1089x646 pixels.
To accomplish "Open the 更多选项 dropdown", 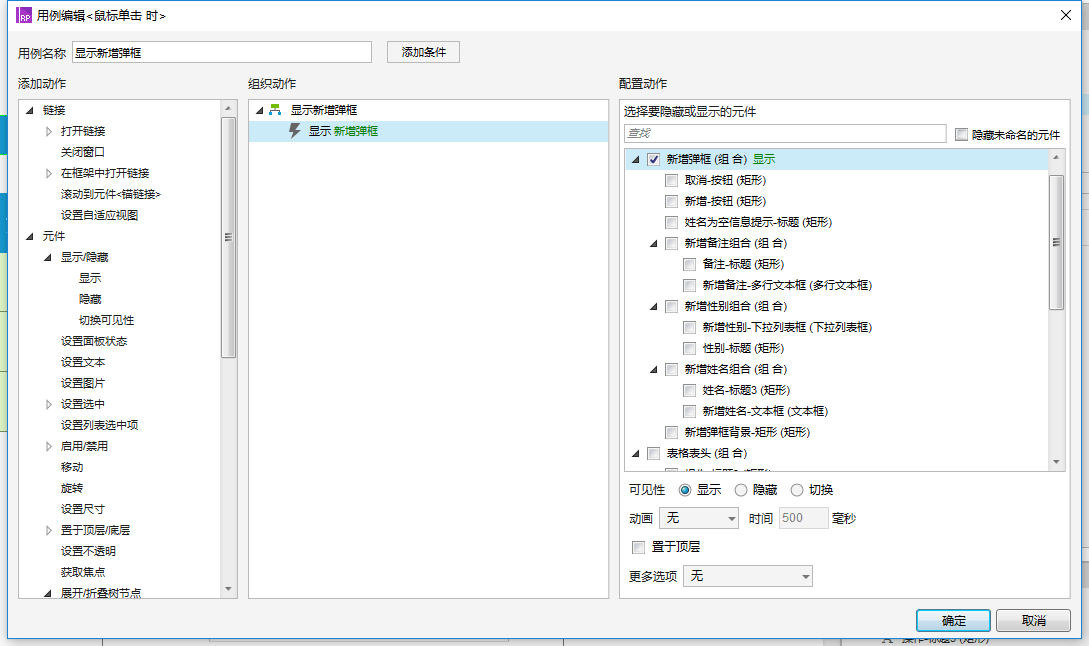I will click(748, 576).
